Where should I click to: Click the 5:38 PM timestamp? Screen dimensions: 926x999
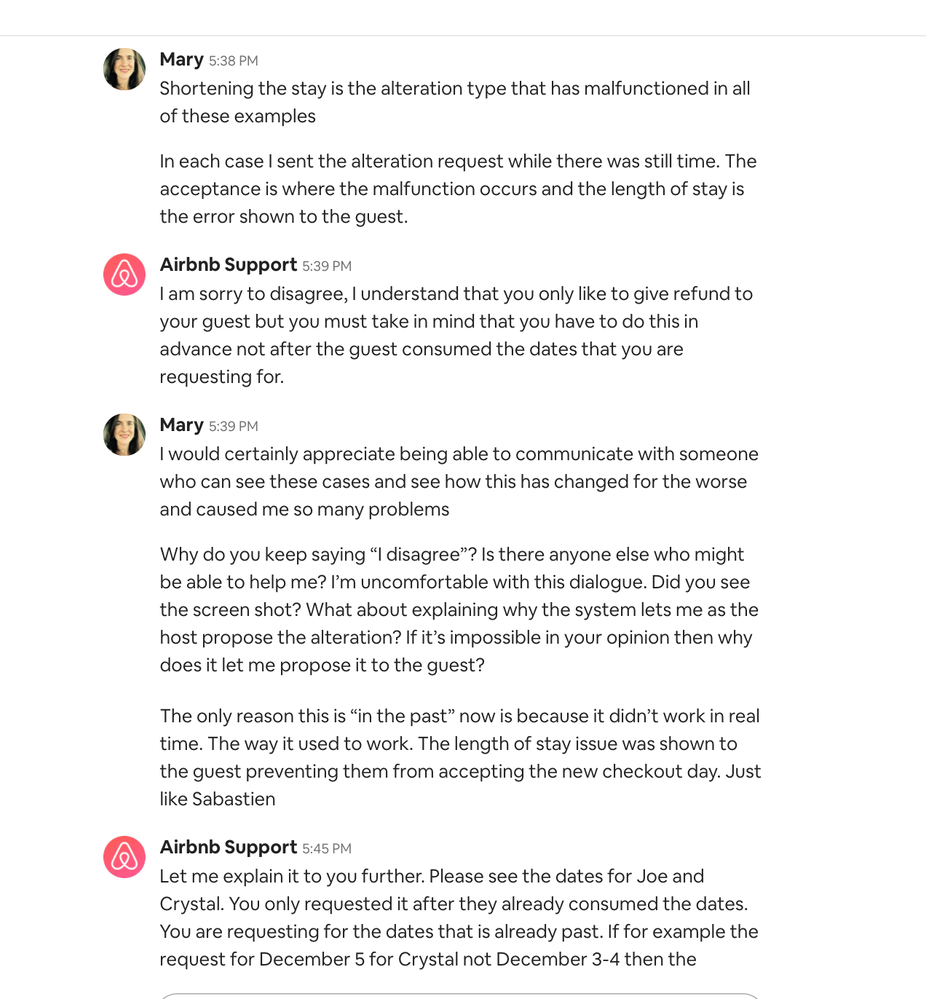[233, 61]
